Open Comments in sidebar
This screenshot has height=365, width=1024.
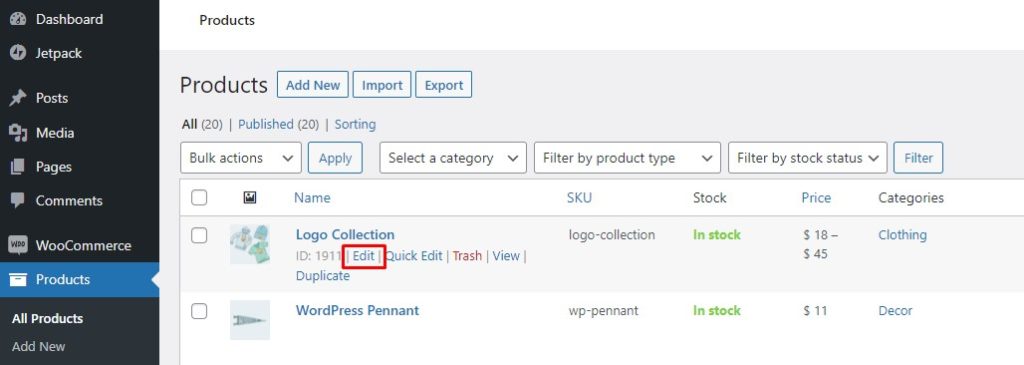(x=69, y=201)
